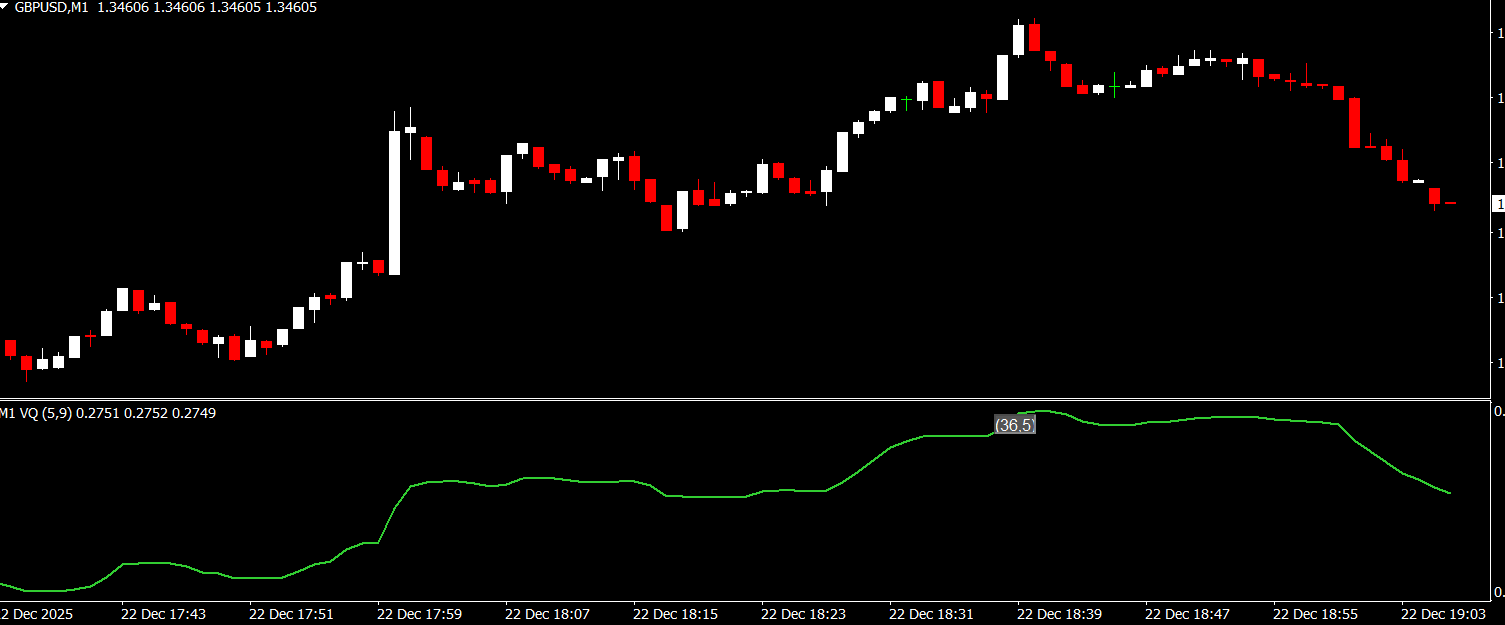The image size is (1505, 625).
Task: Click the 22 Dec 18:07 time label
Action: [x=547, y=613]
